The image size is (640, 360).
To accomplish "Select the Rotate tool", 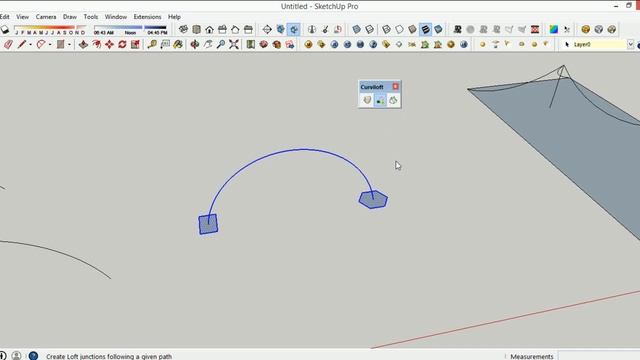I will coord(122,44).
